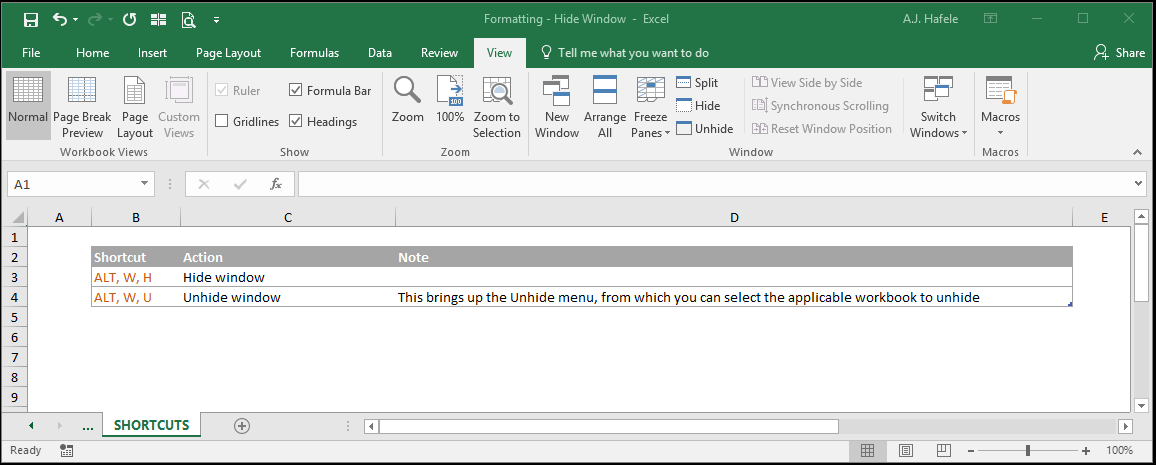The width and height of the screenshot is (1156, 465).
Task: Click the Hide window button
Action: 697,106
